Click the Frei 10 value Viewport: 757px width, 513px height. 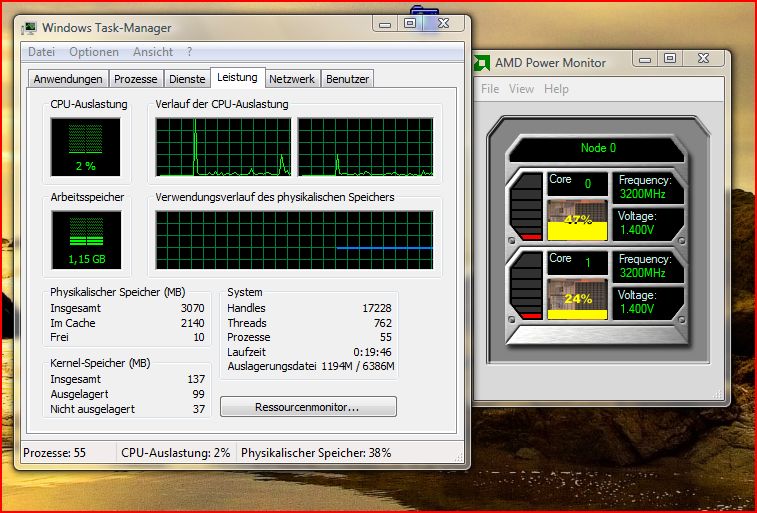pos(199,337)
